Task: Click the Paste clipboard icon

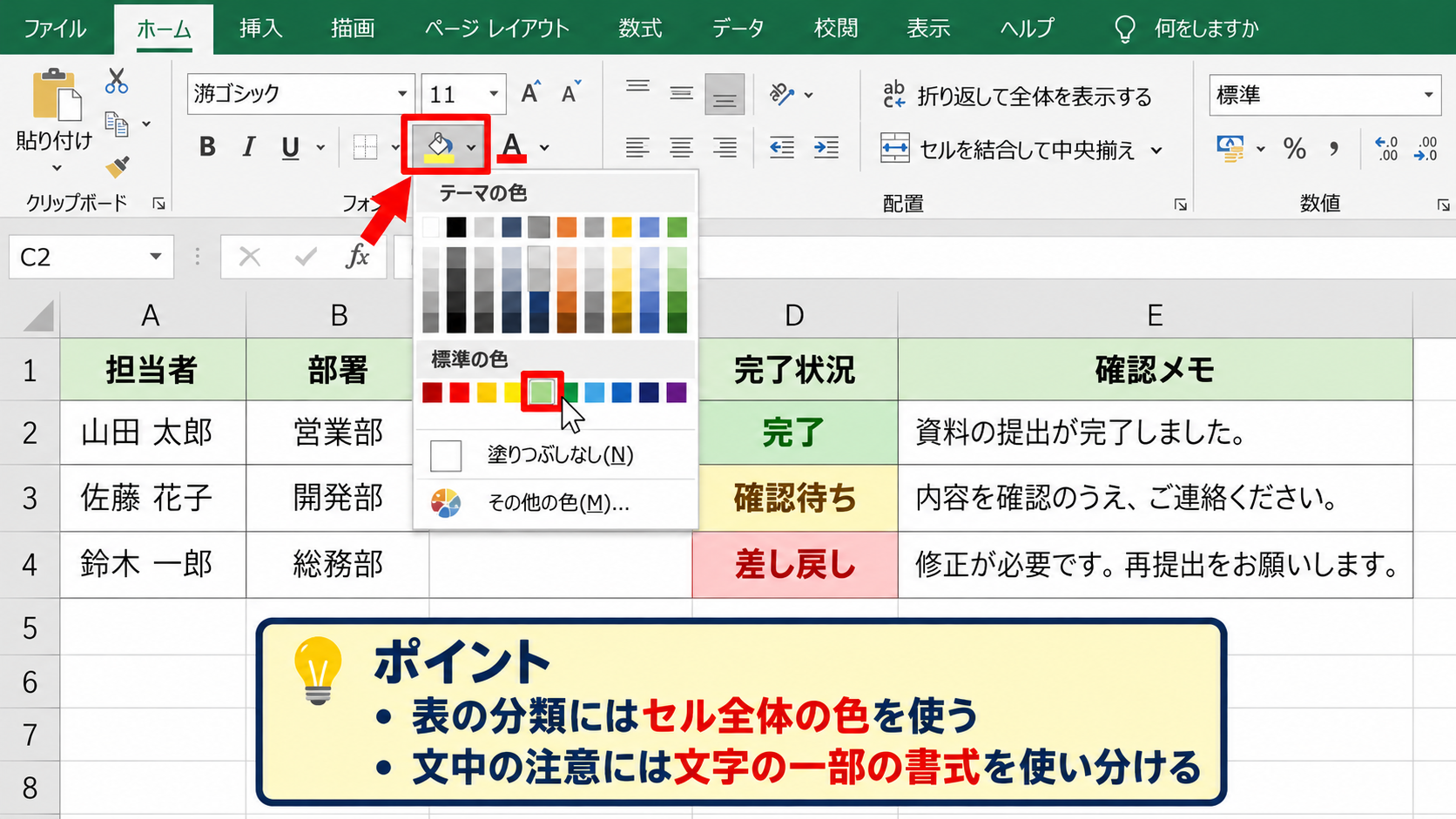Action: pyautogui.click(x=57, y=94)
